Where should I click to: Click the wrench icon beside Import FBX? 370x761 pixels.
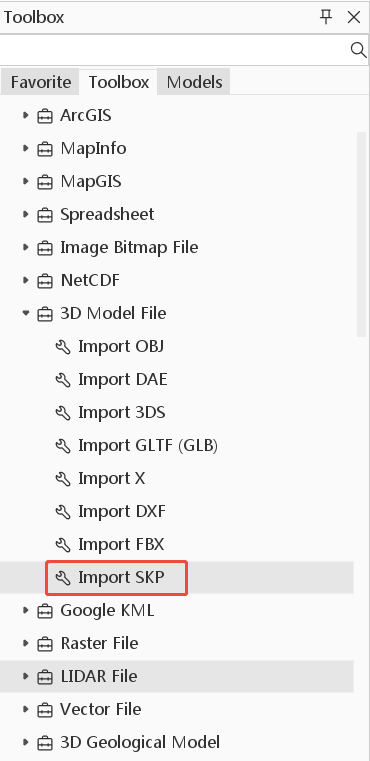(63, 545)
